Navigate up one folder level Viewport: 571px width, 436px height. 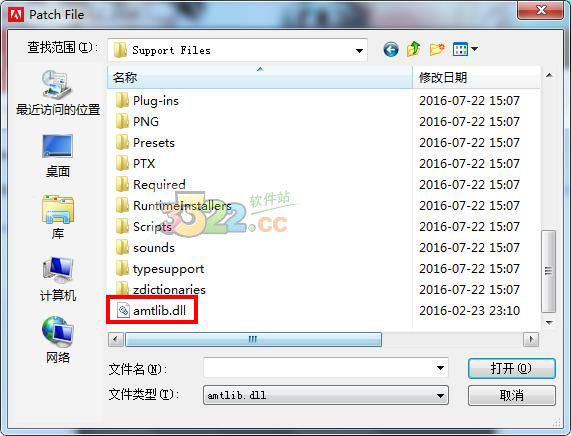[414, 49]
